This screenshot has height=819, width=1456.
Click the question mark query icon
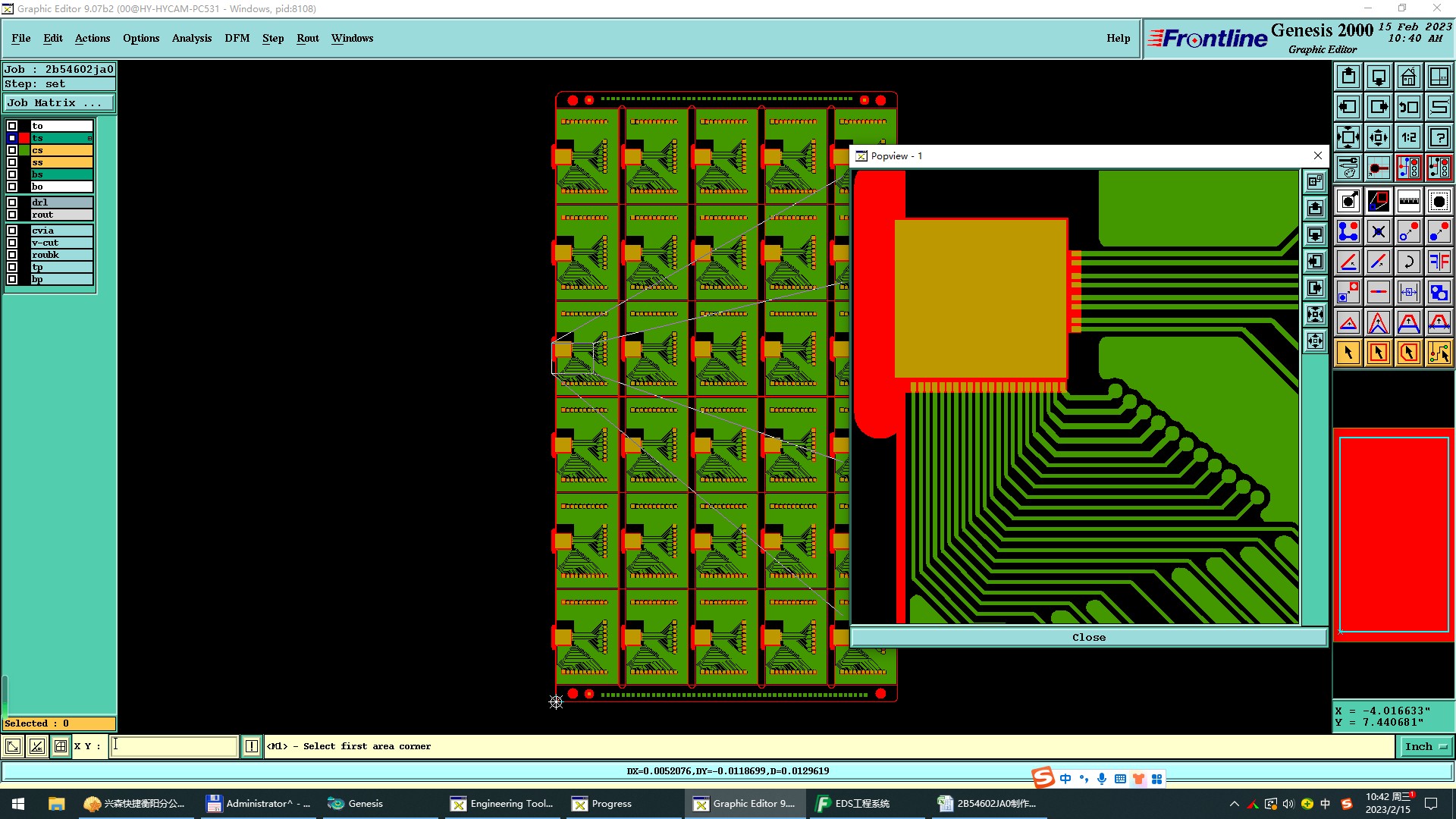[x=1439, y=137]
